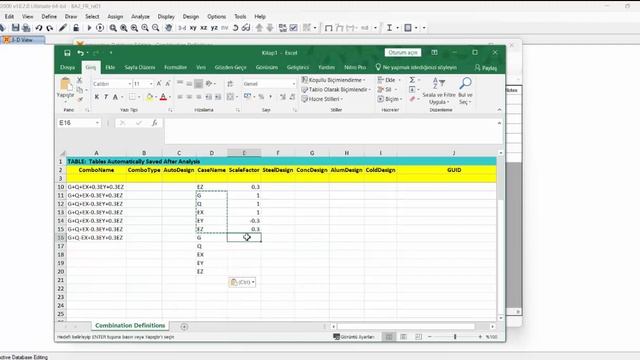Click the SAP2000 lock model icon

point(76,28)
